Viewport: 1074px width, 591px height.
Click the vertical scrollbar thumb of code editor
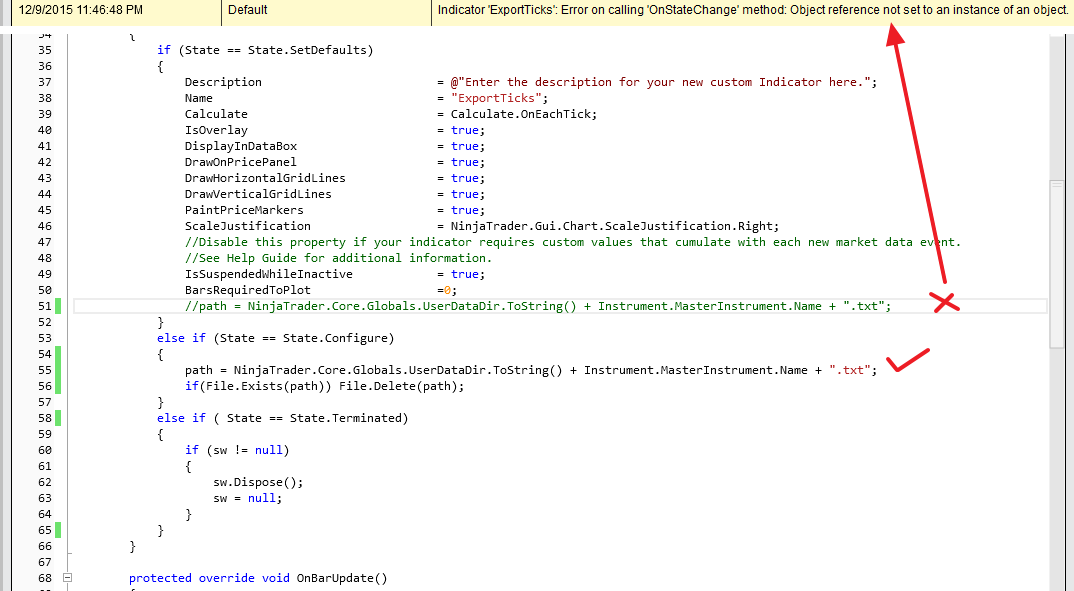coord(1056,264)
